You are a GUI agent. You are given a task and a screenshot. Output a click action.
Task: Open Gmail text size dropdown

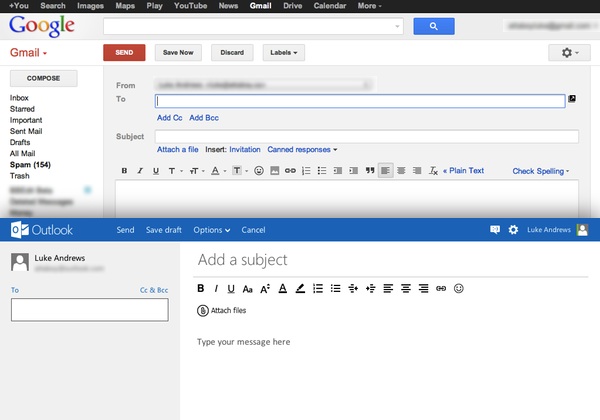(x=197, y=171)
